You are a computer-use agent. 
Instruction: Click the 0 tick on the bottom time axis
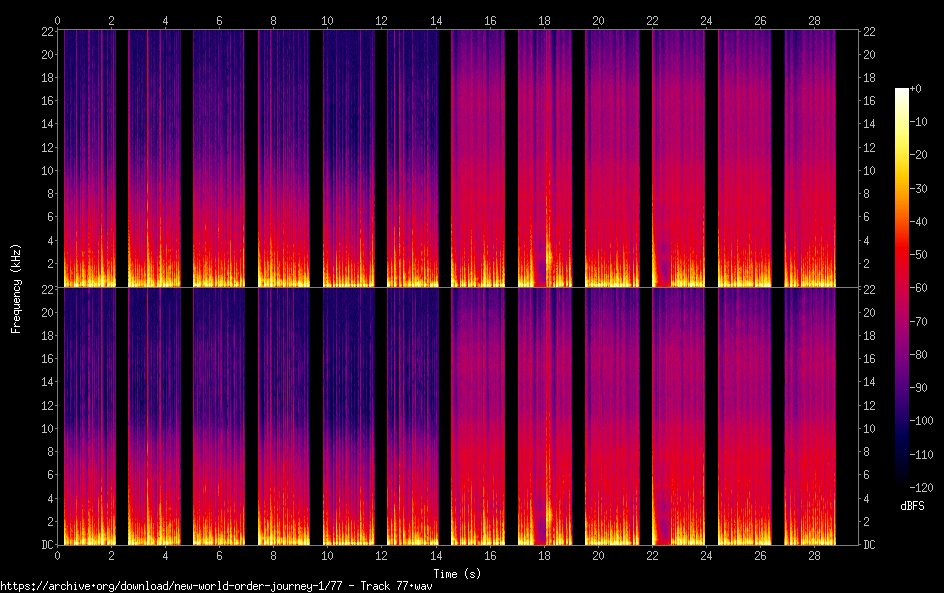pos(58,555)
